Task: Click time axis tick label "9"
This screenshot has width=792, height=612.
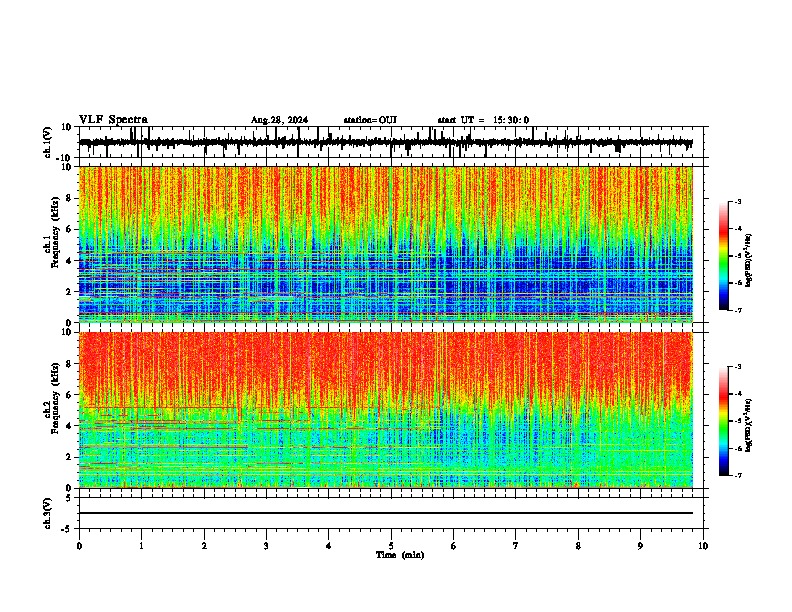Action: [x=640, y=546]
